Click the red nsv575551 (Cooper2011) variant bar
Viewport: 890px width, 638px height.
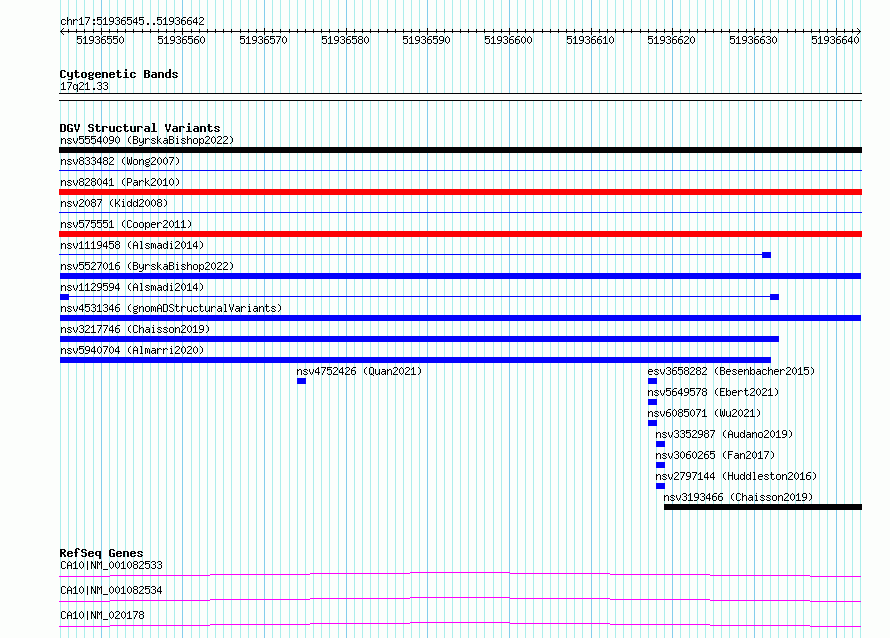tap(460, 234)
